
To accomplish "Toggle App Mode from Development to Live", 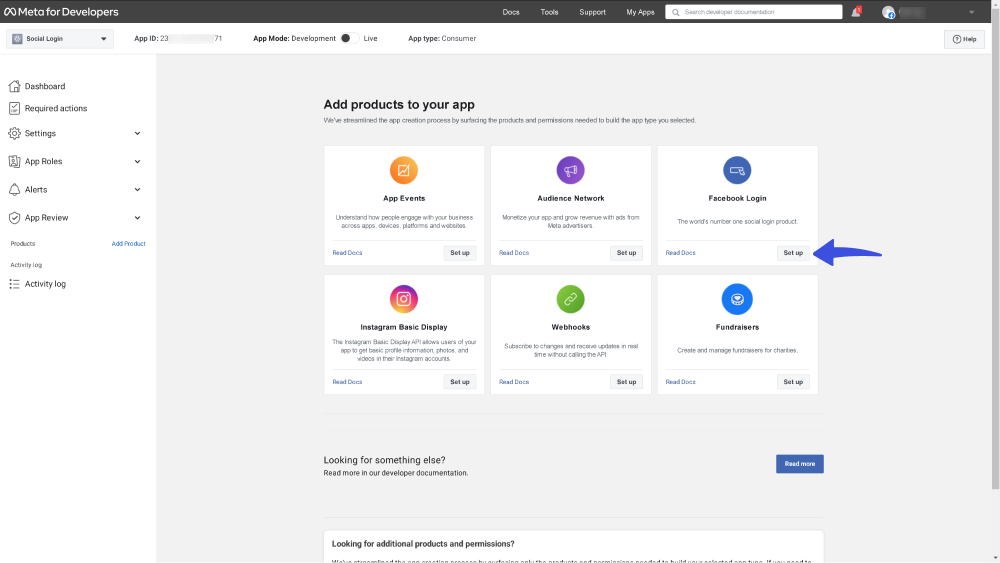I will 349,38.
